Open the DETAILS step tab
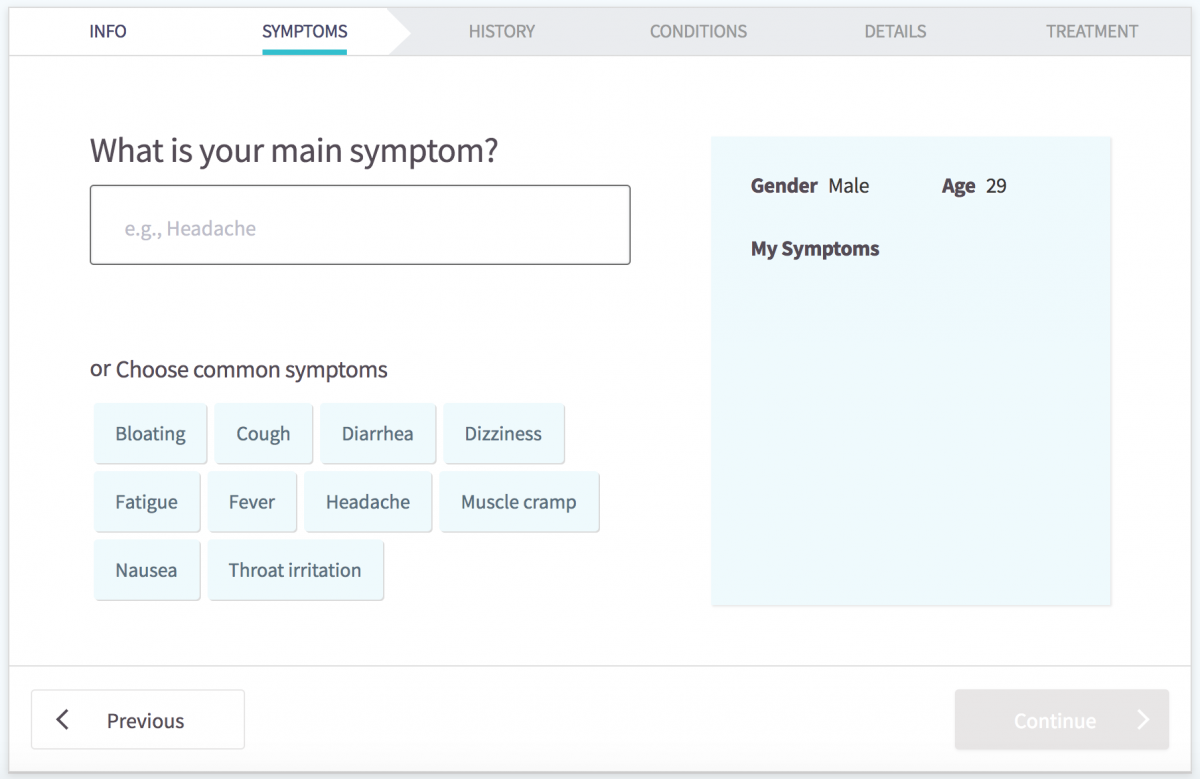Screen dimensions: 1200x779 (x=895, y=31)
